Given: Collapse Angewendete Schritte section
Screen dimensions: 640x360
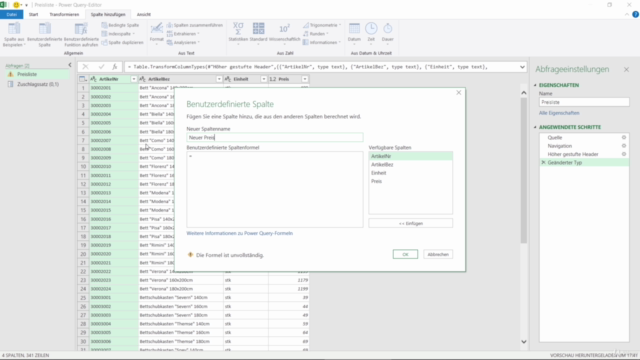Looking at the screenshot, I should [x=535, y=127].
